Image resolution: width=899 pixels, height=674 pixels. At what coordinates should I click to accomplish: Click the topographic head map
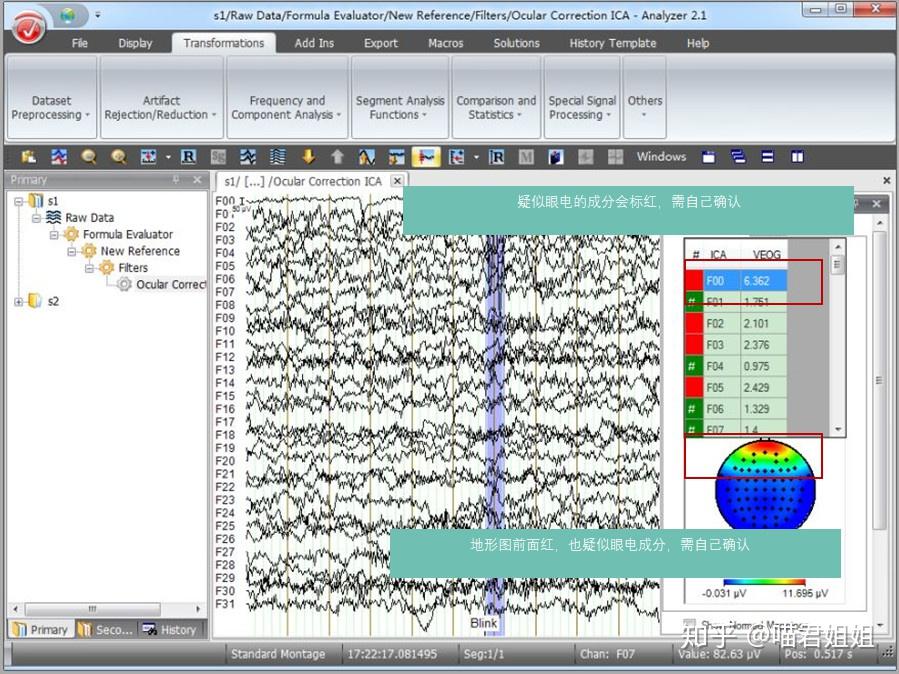(x=765, y=485)
